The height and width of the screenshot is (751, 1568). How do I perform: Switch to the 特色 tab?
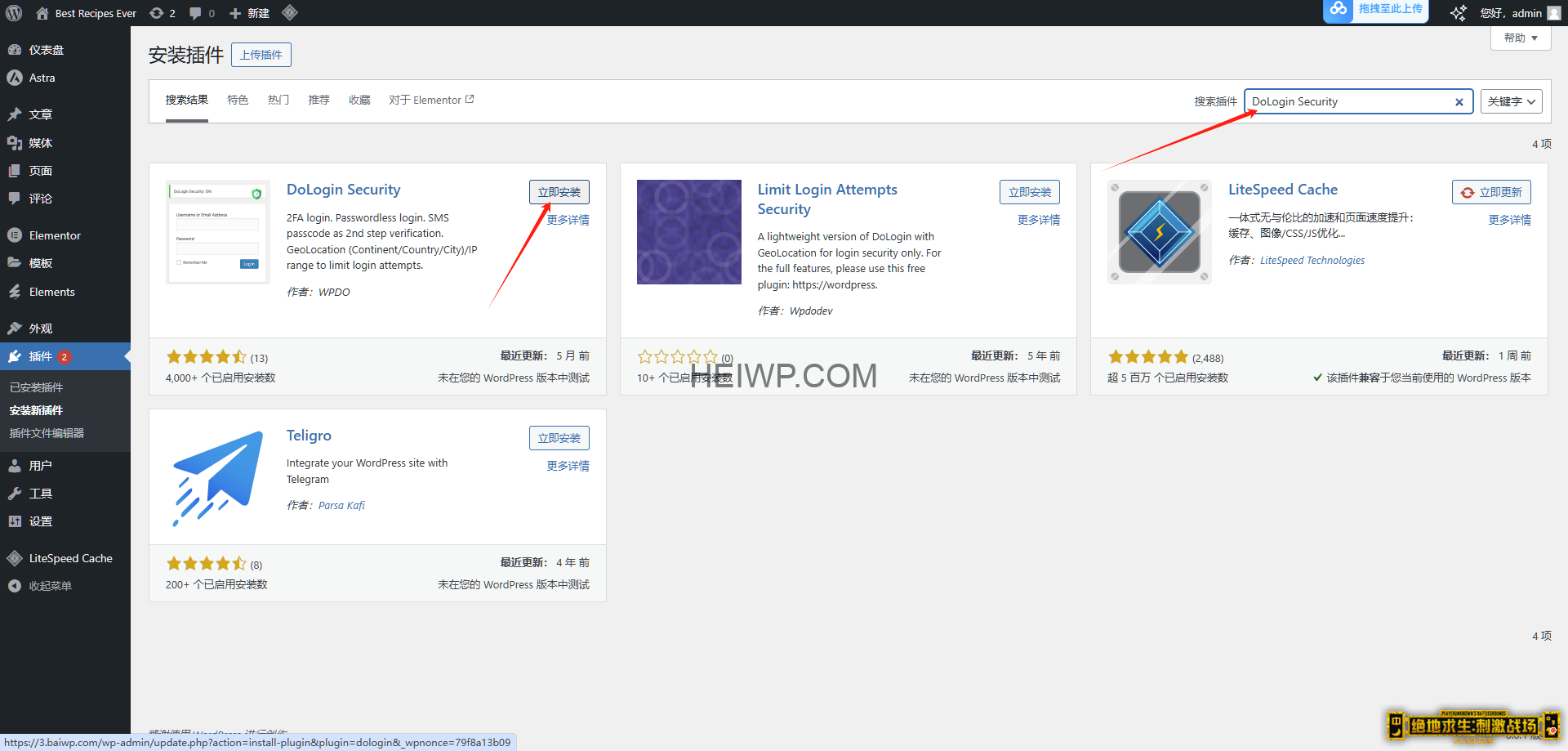238,100
